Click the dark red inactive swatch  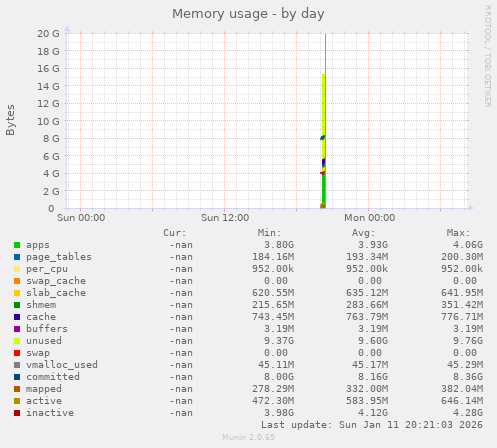[x=17, y=413]
